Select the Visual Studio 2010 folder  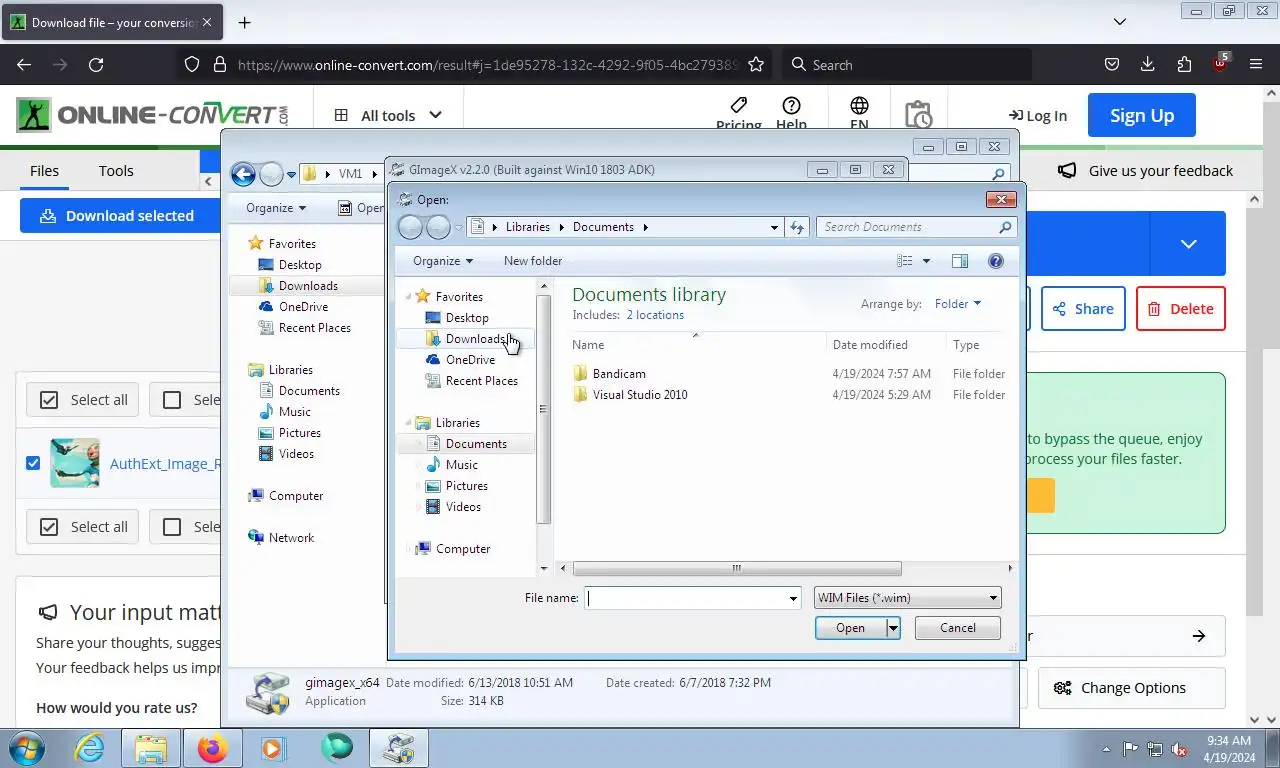(x=639, y=395)
